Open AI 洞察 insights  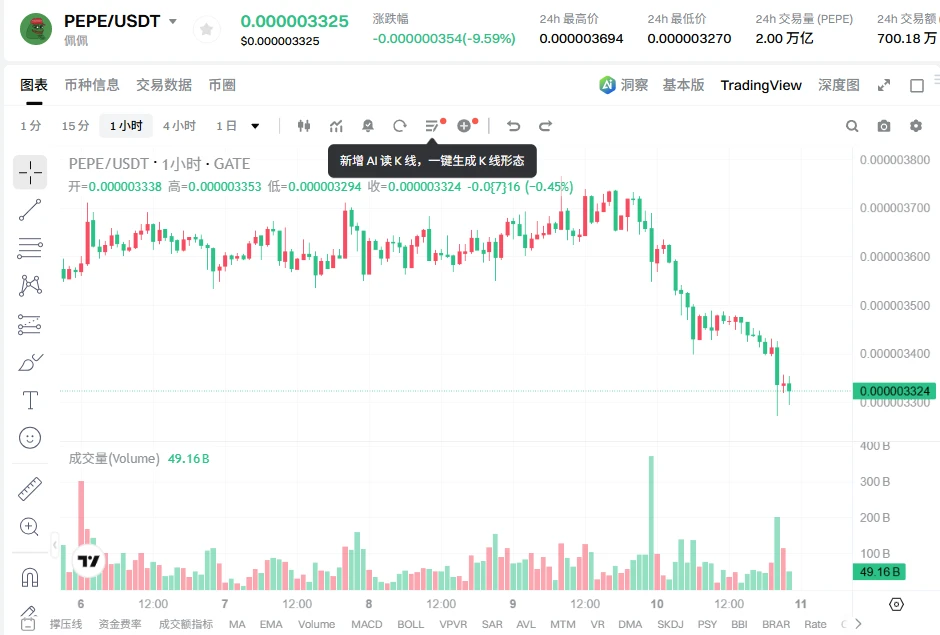pos(623,85)
